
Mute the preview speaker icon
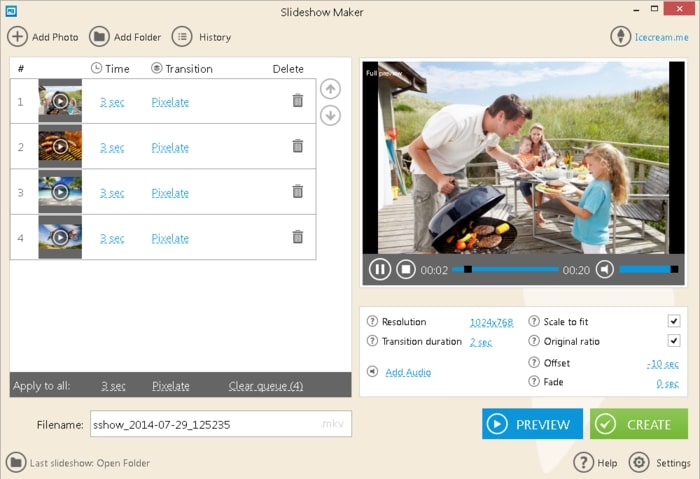[604, 269]
